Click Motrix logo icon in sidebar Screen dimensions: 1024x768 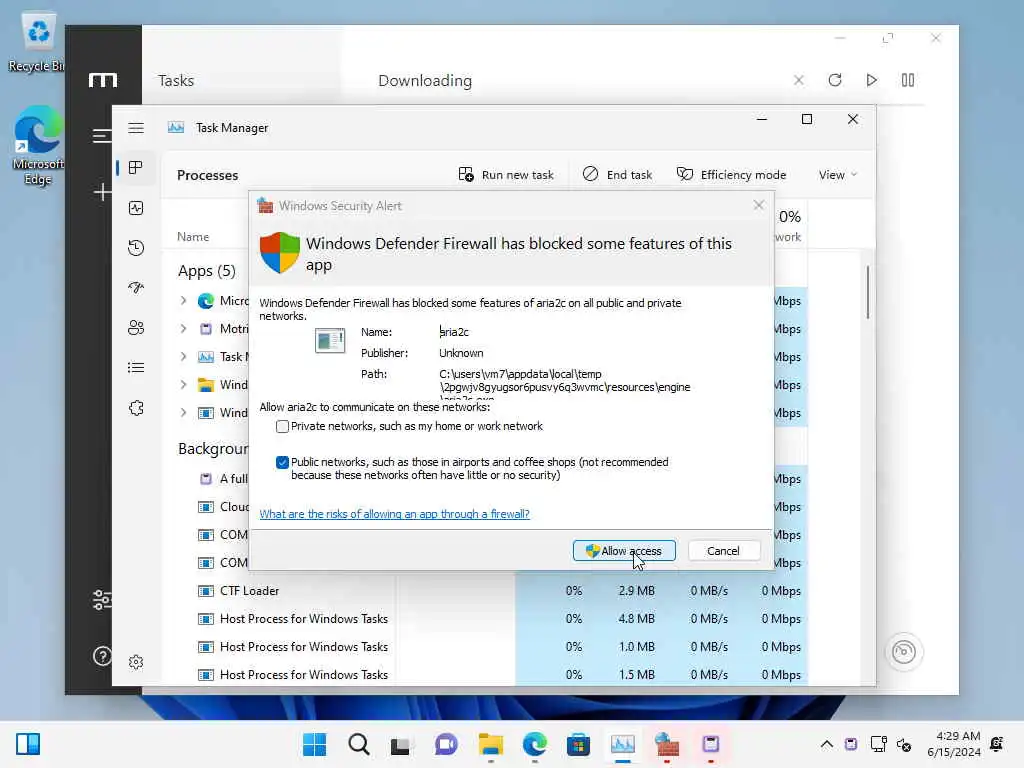[x=103, y=80]
